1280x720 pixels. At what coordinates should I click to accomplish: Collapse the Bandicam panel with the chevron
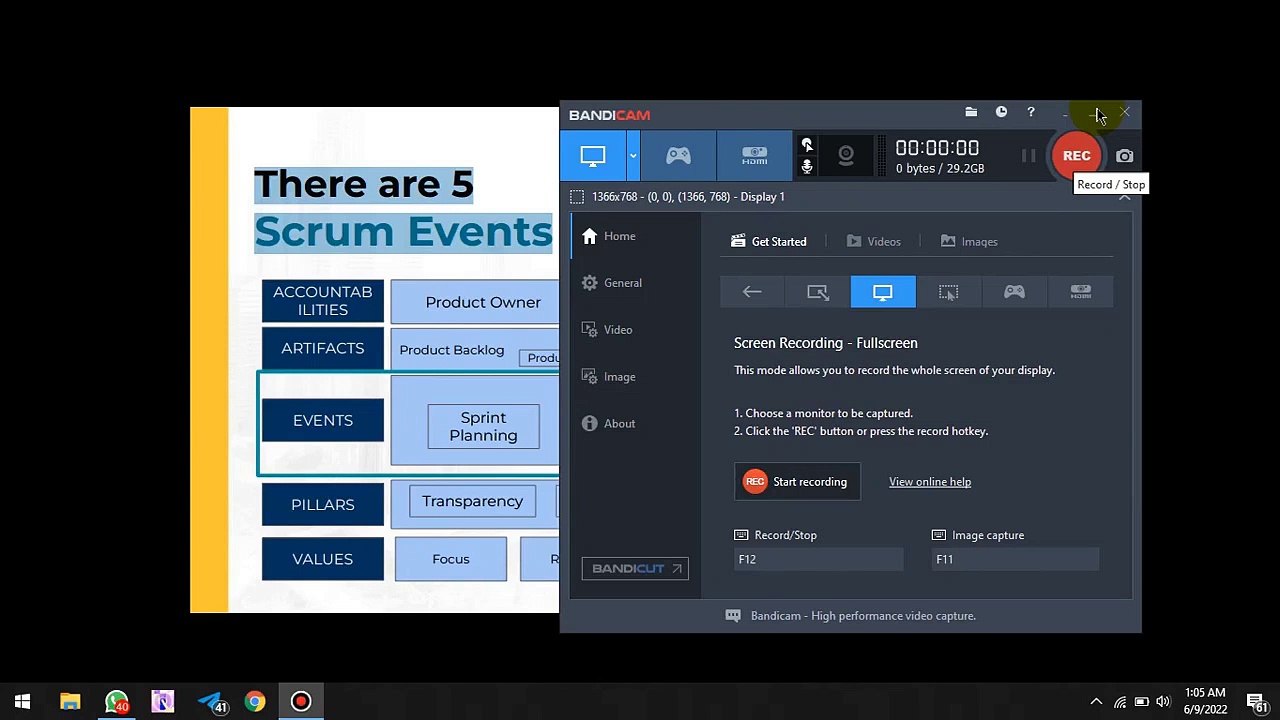point(1124,197)
